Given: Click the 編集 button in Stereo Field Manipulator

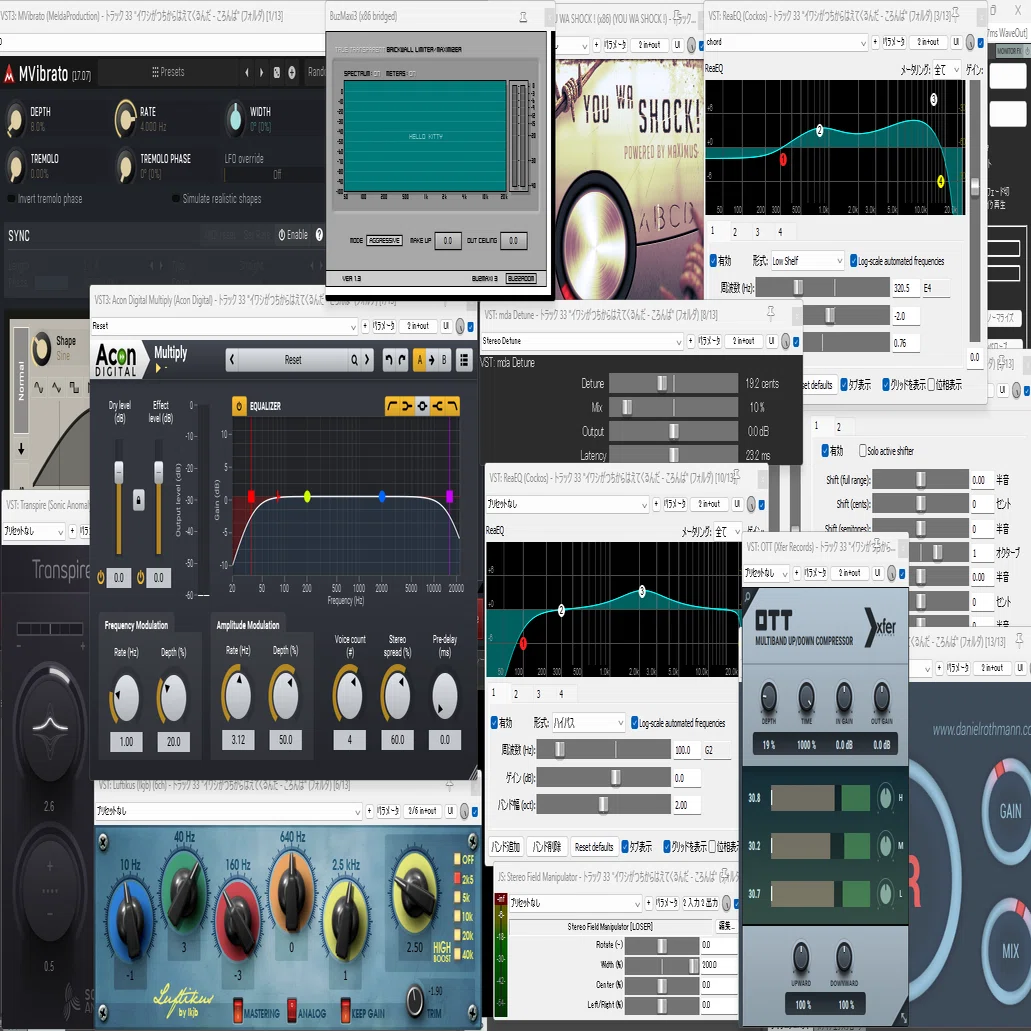Looking at the screenshot, I should [x=726, y=926].
